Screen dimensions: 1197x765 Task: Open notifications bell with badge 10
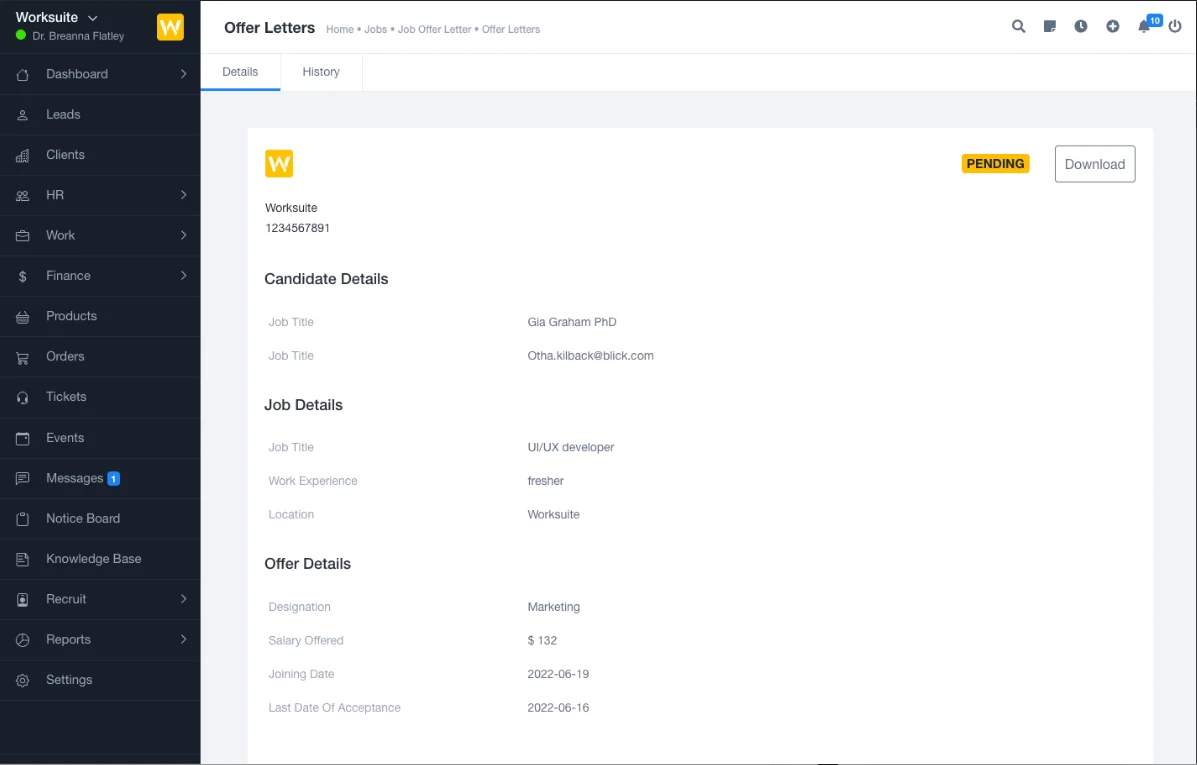click(1145, 27)
